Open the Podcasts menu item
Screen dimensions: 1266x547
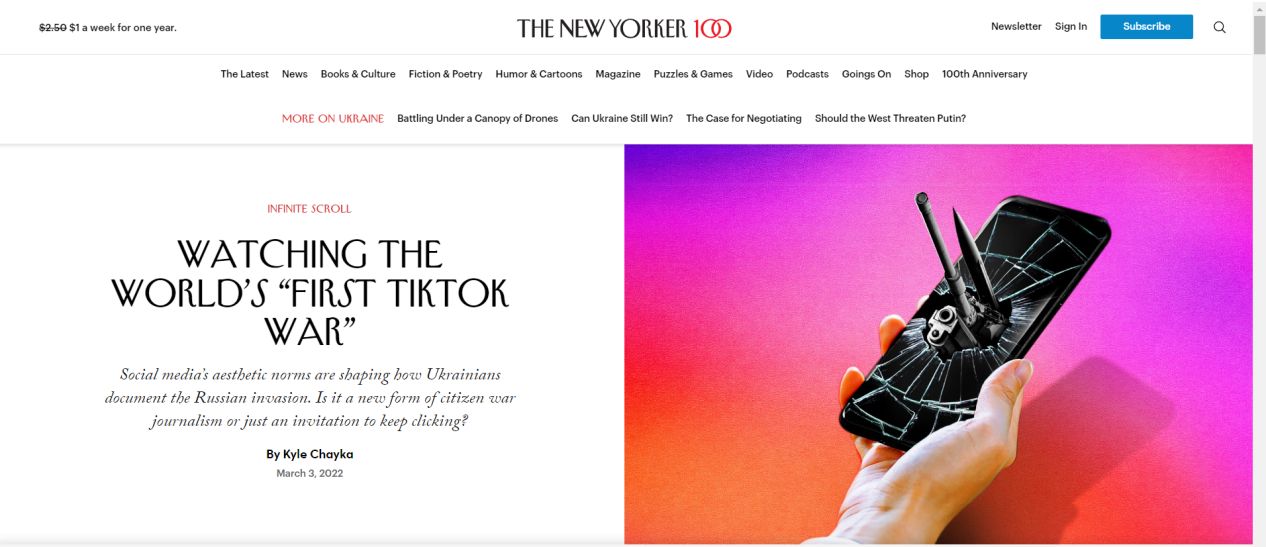807,74
